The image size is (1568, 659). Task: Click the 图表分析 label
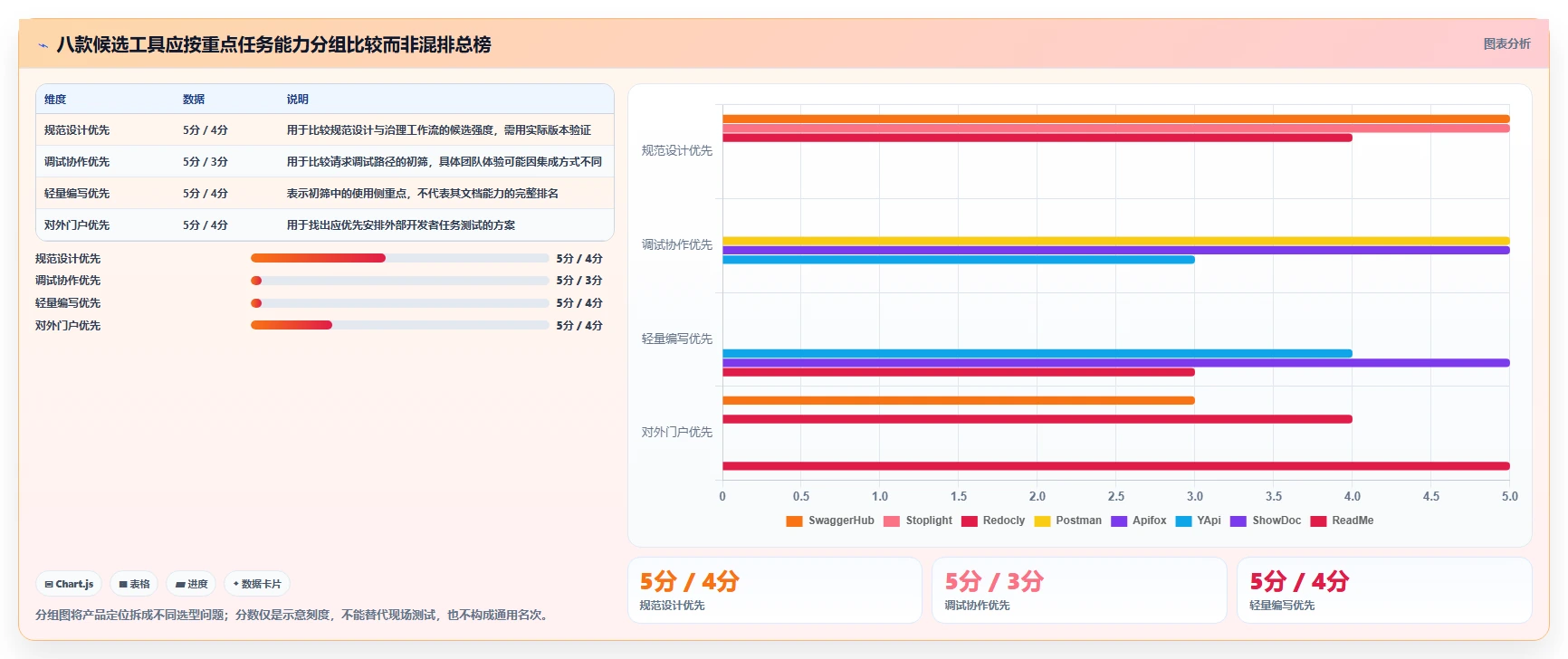[x=1506, y=43]
